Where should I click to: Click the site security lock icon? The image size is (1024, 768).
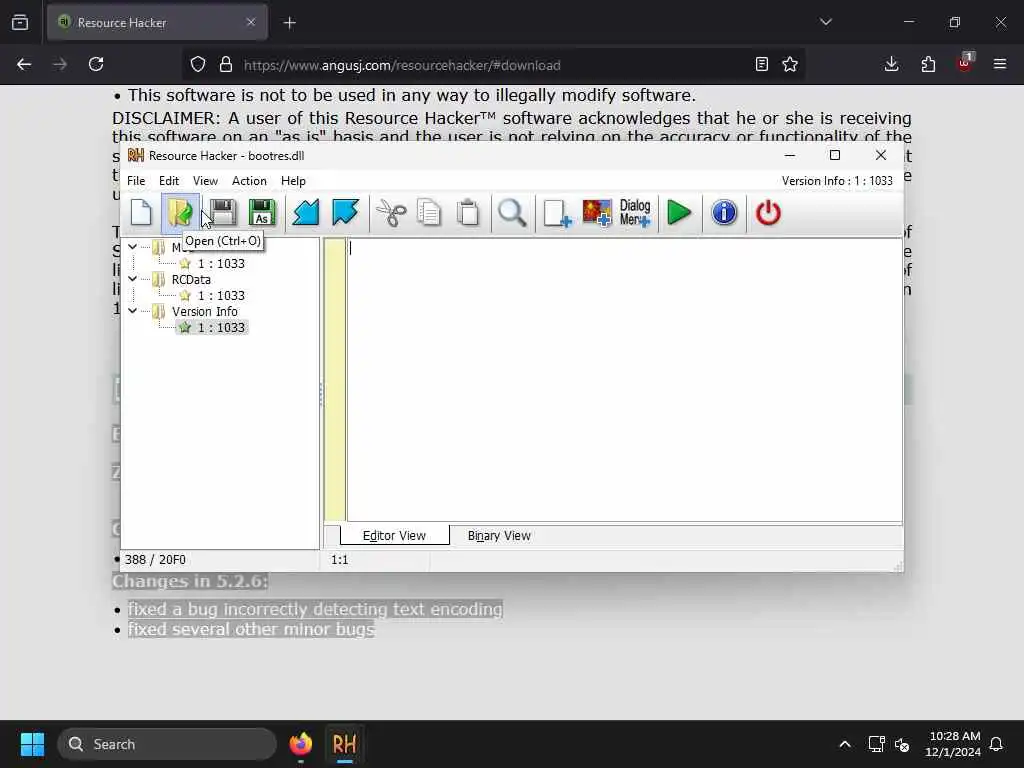coord(226,64)
